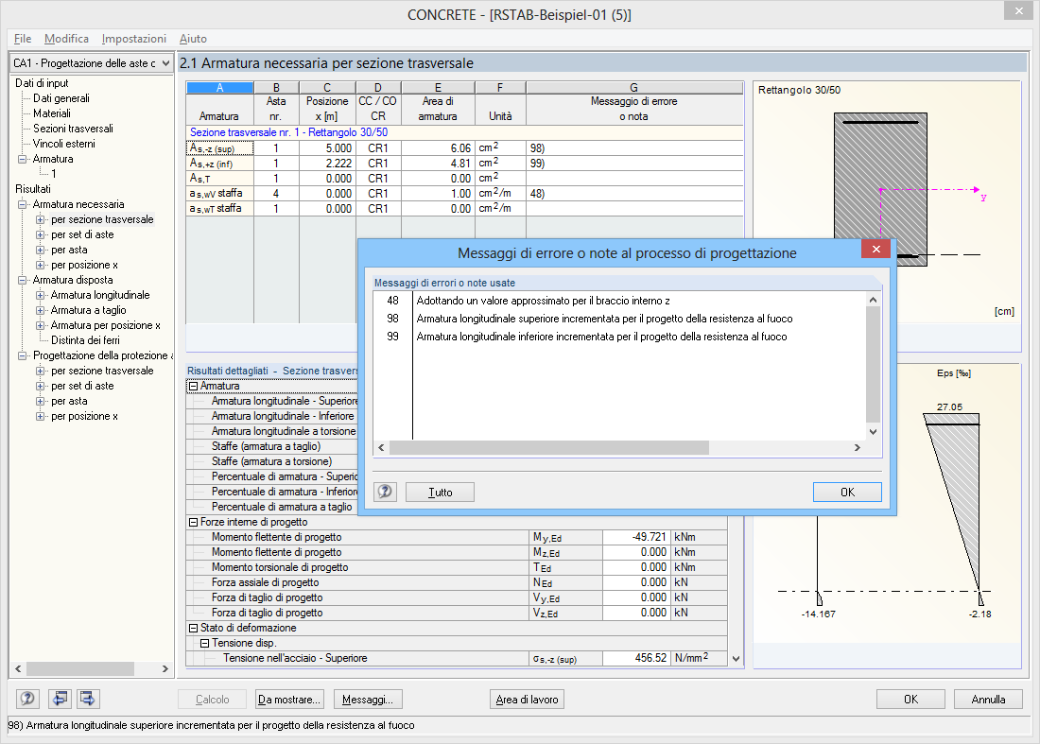Image resolution: width=1040 pixels, height=744 pixels.
Task: Expand the 'Armatura longitudinale' tree node
Action: 40,295
